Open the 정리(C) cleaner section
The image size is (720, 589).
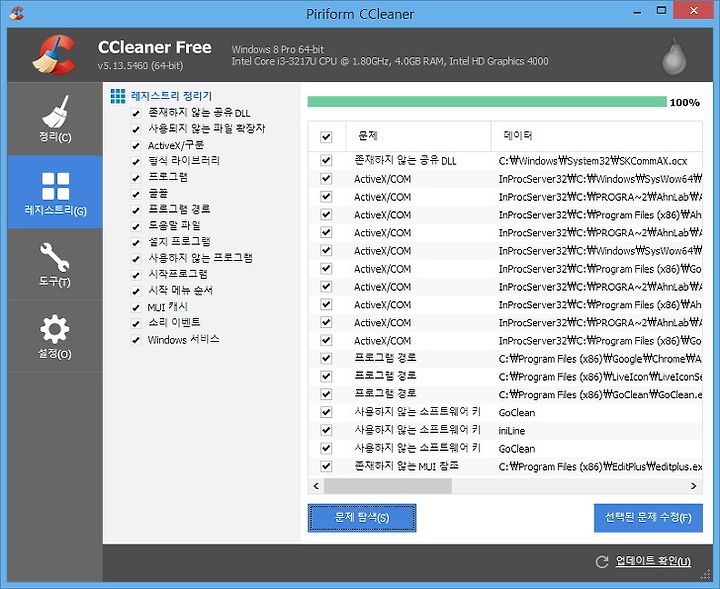click(55, 119)
